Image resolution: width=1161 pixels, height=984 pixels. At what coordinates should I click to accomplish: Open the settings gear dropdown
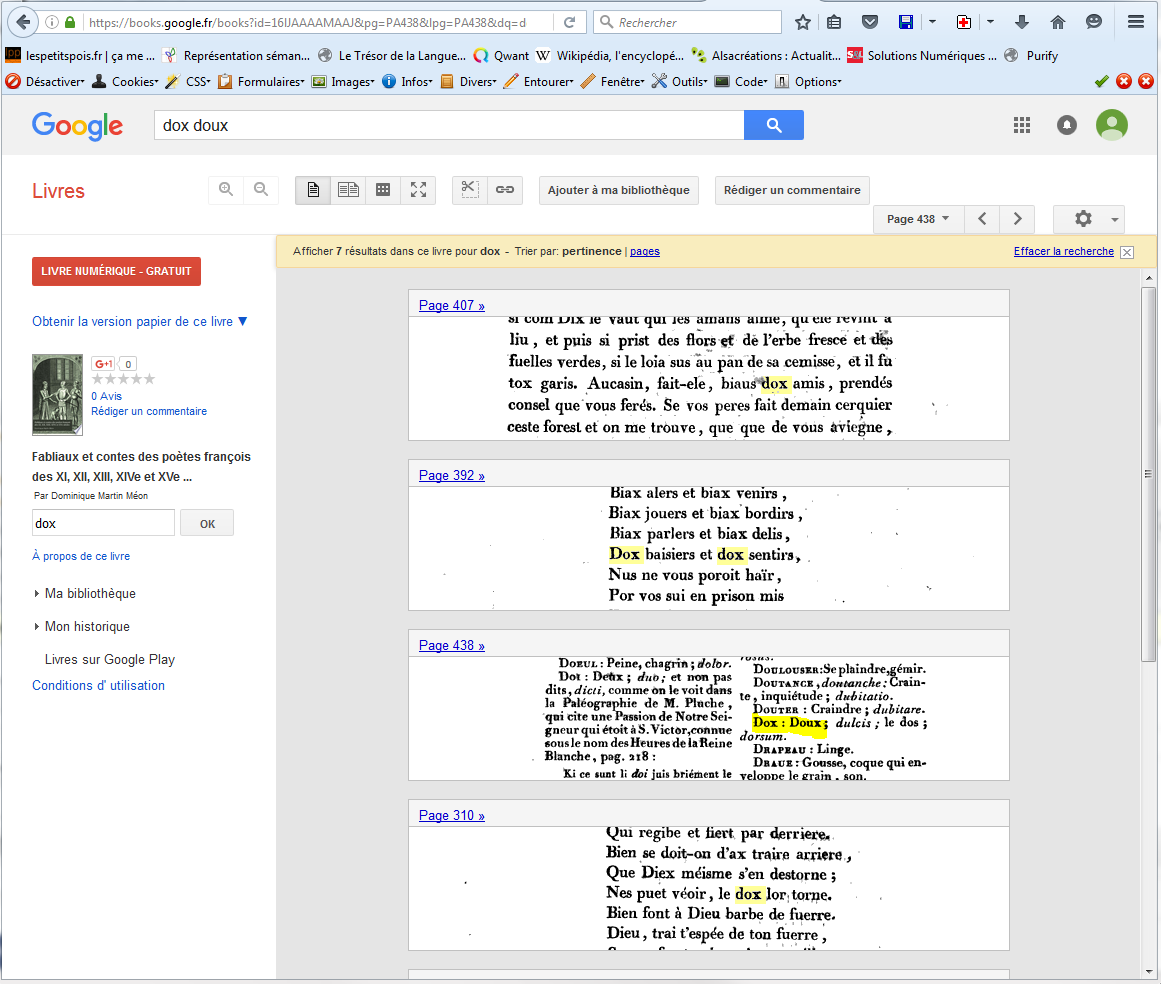click(x=1089, y=219)
